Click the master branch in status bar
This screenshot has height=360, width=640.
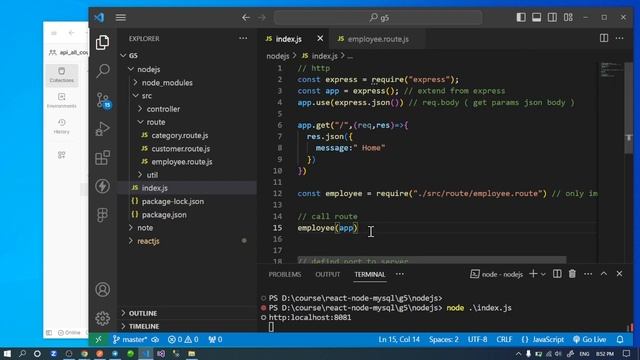130,340
